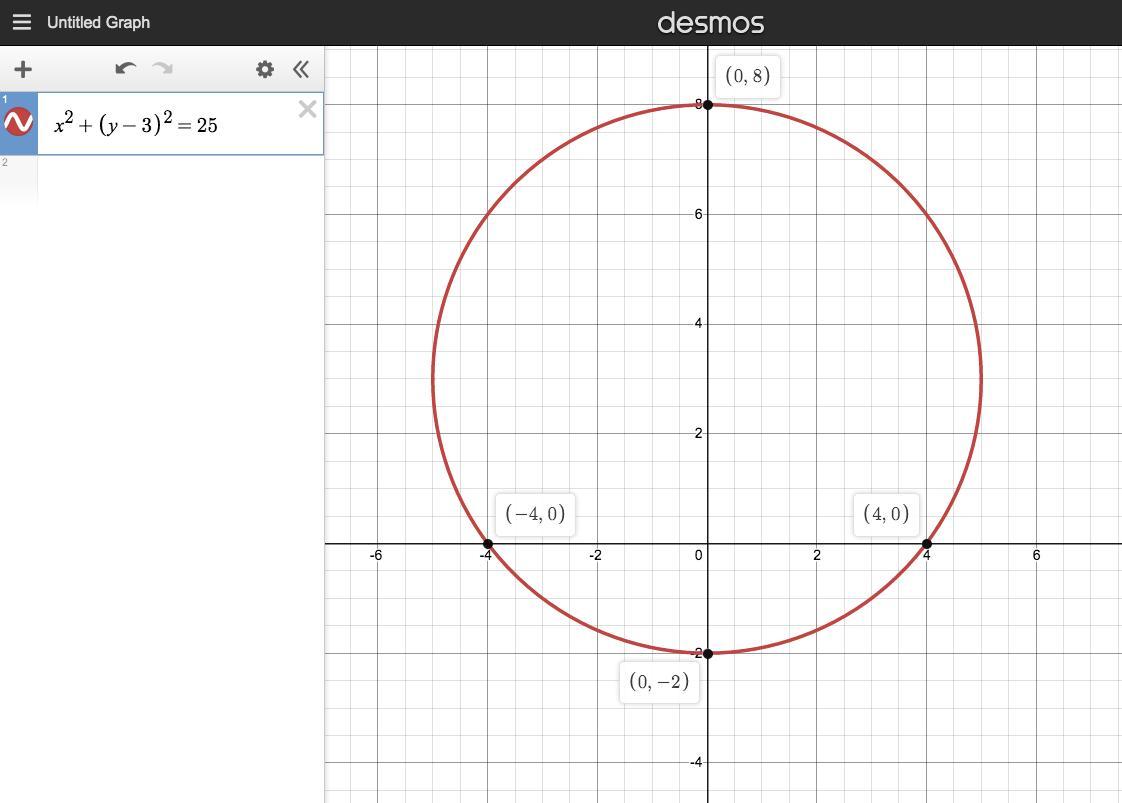Click the y-axis label 4
1122x803 pixels.
point(698,323)
